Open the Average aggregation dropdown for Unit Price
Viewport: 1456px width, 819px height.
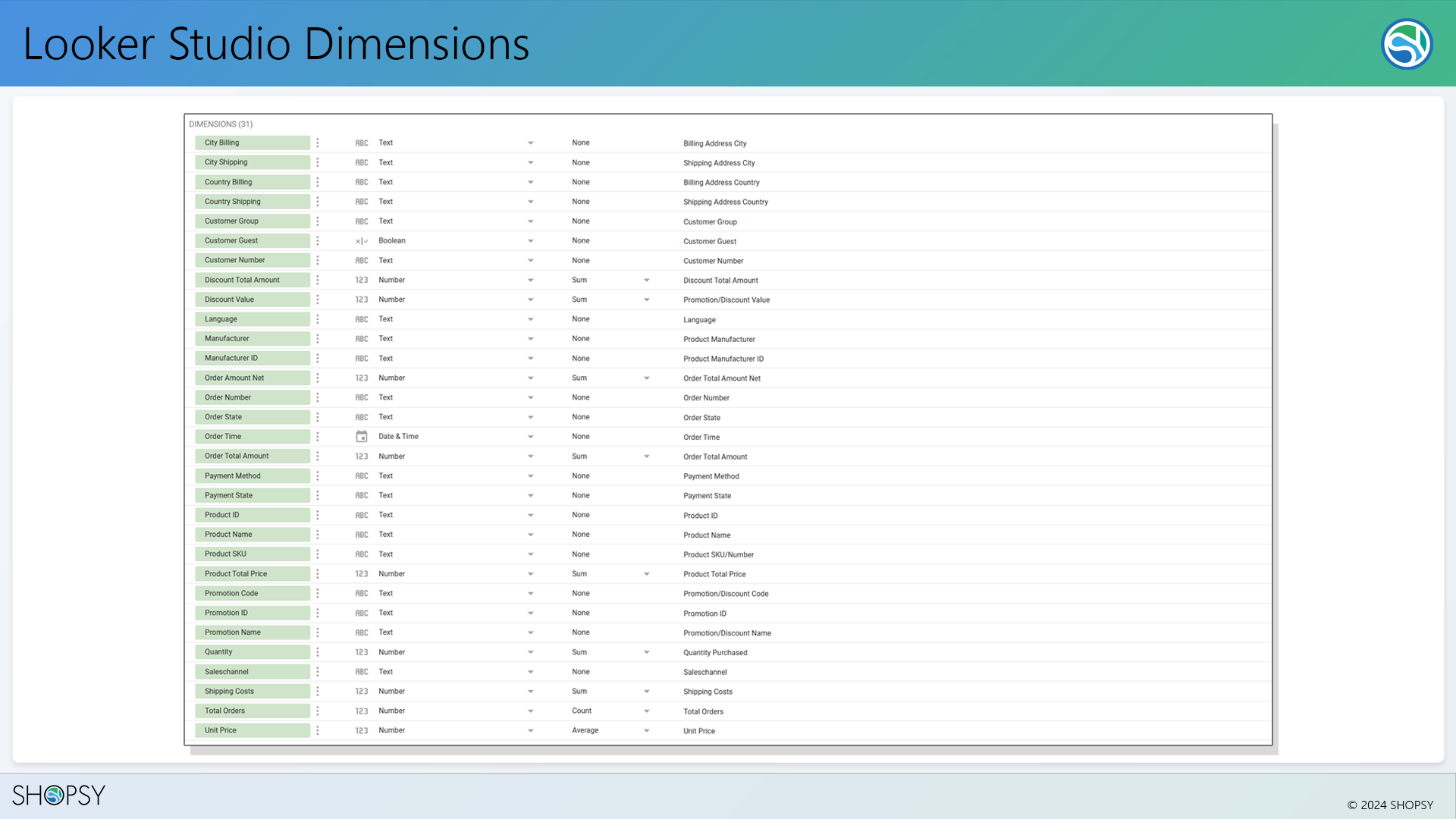coord(647,731)
